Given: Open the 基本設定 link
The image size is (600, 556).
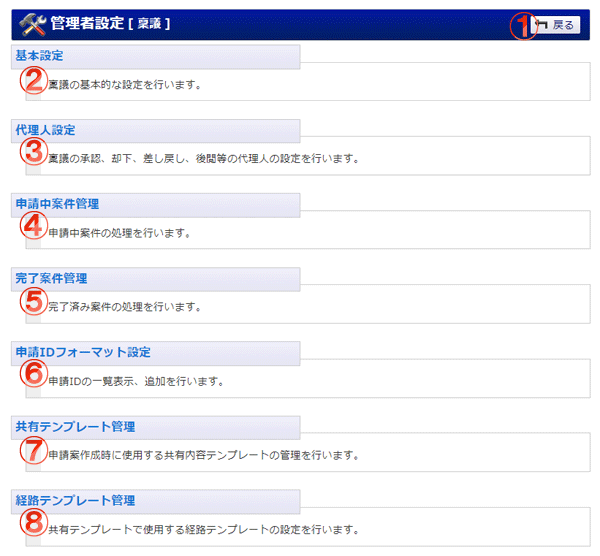Looking at the screenshot, I should point(39,56).
